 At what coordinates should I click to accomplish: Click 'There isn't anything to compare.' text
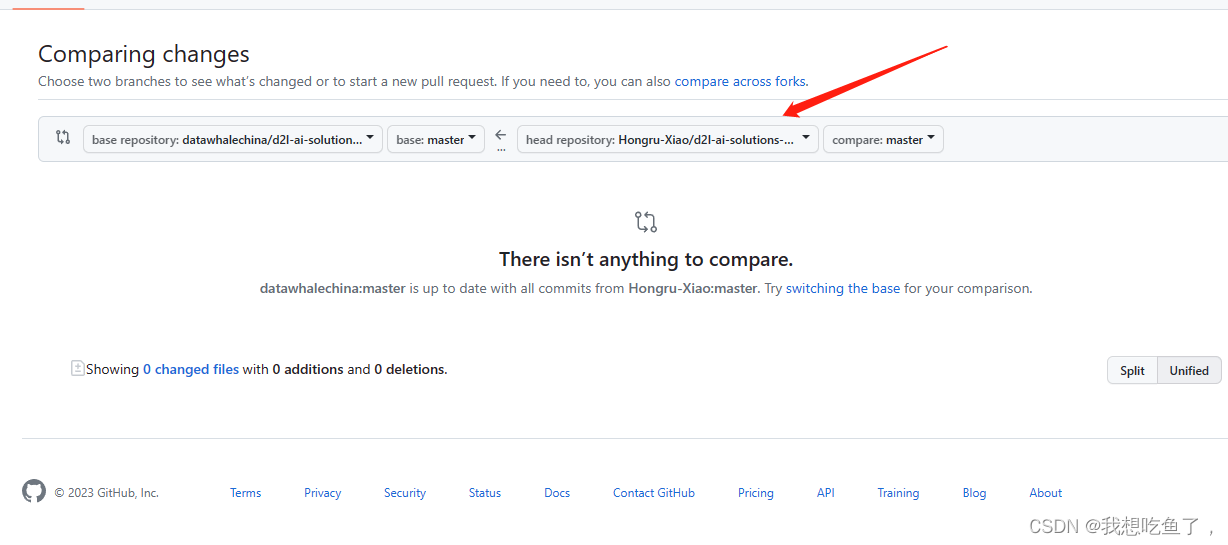point(646,259)
